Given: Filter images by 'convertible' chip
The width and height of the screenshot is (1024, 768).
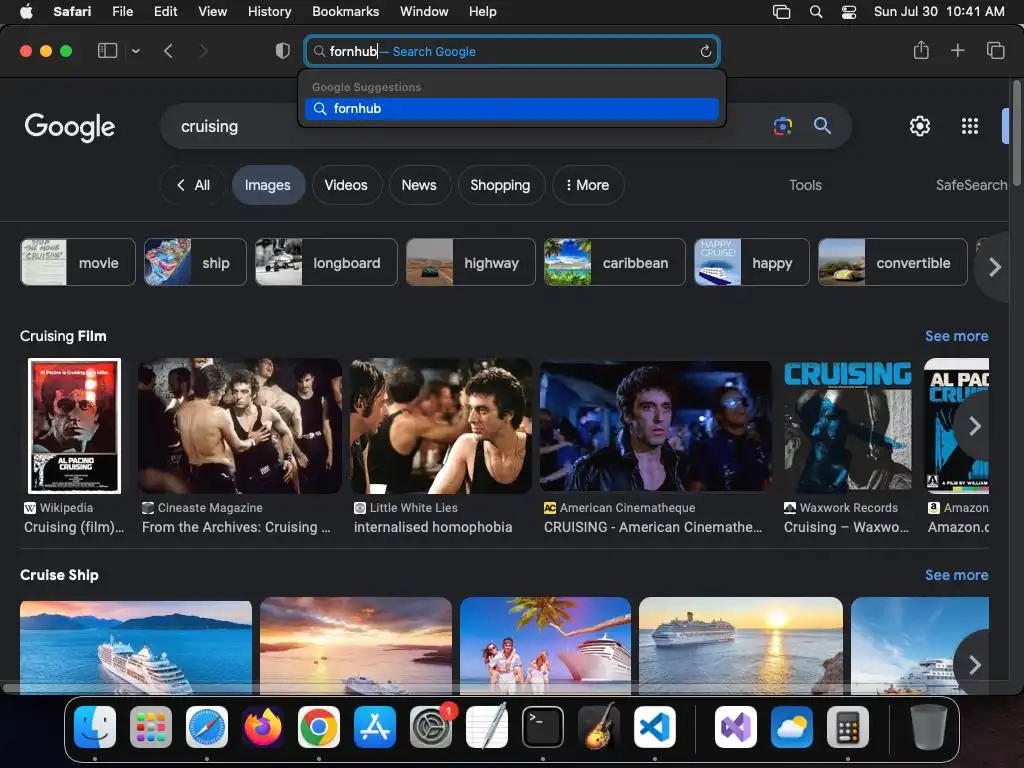Looking at the screenshot, I should coord(893,263).
